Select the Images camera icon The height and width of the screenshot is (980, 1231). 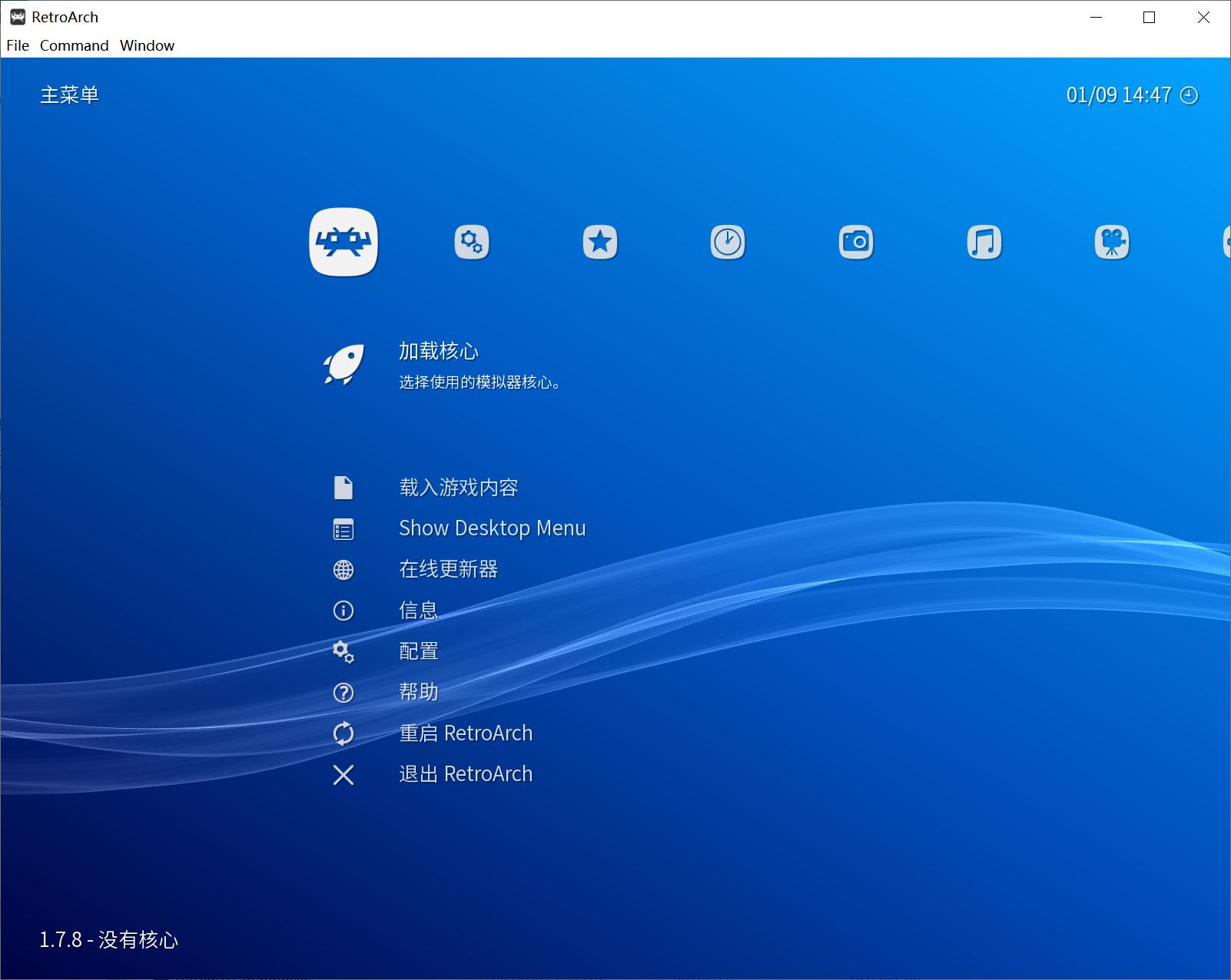coord(857,241)
